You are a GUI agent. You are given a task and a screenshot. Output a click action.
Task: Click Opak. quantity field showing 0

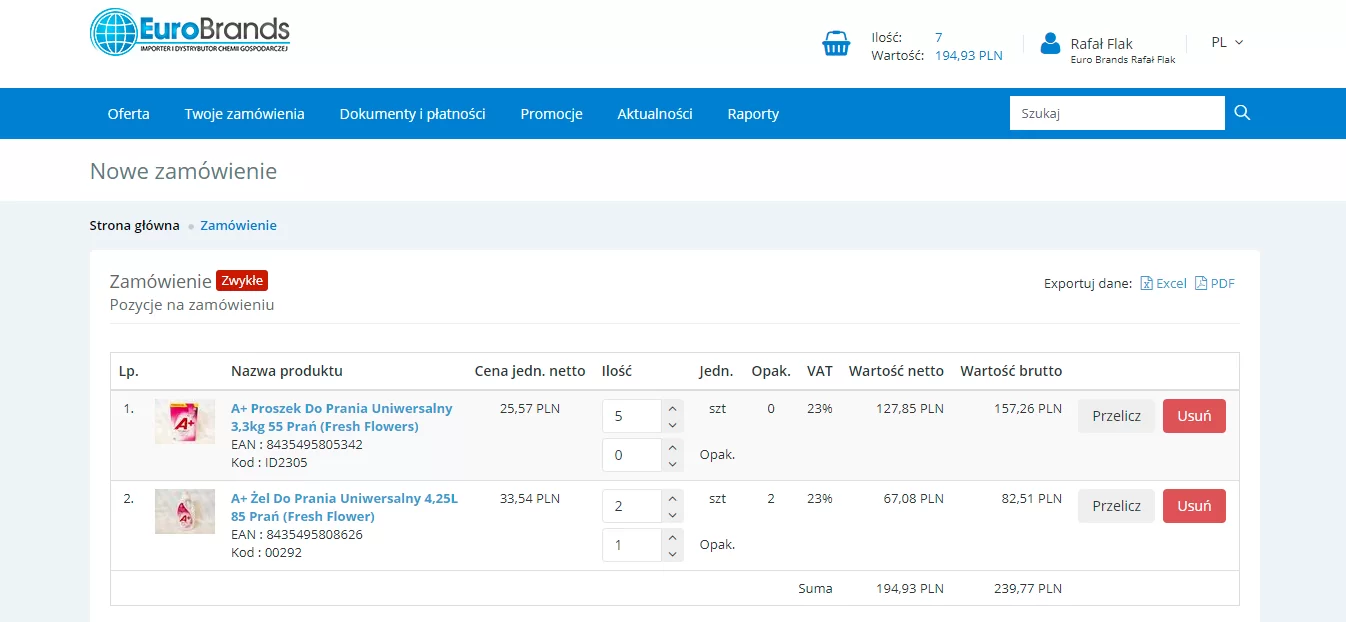click(632, 455)
